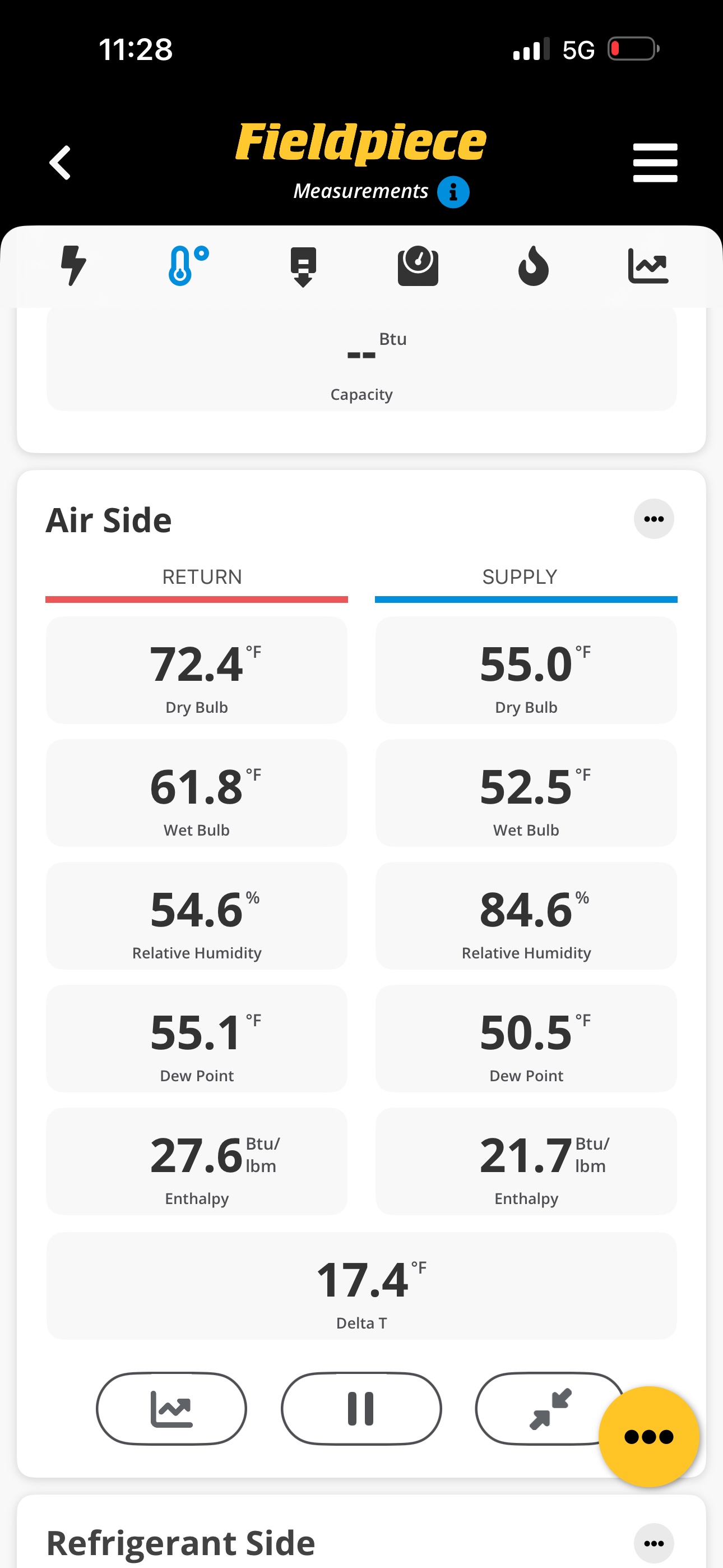Viewport: 723px width, 1568px height.
Task: Open the hamburger menu
Action: [x=655, y=163]
